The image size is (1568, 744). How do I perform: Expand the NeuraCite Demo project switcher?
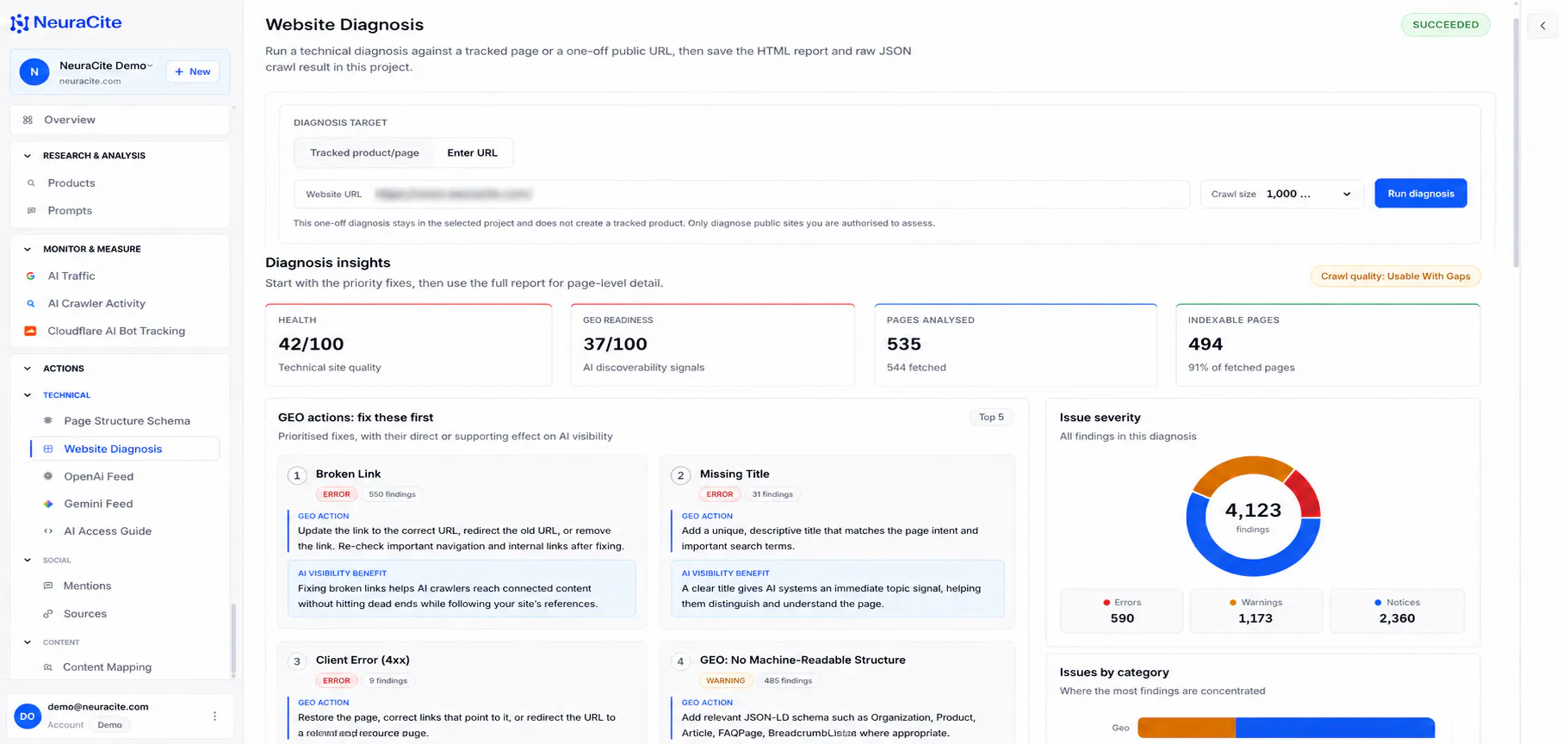[106, 66]
